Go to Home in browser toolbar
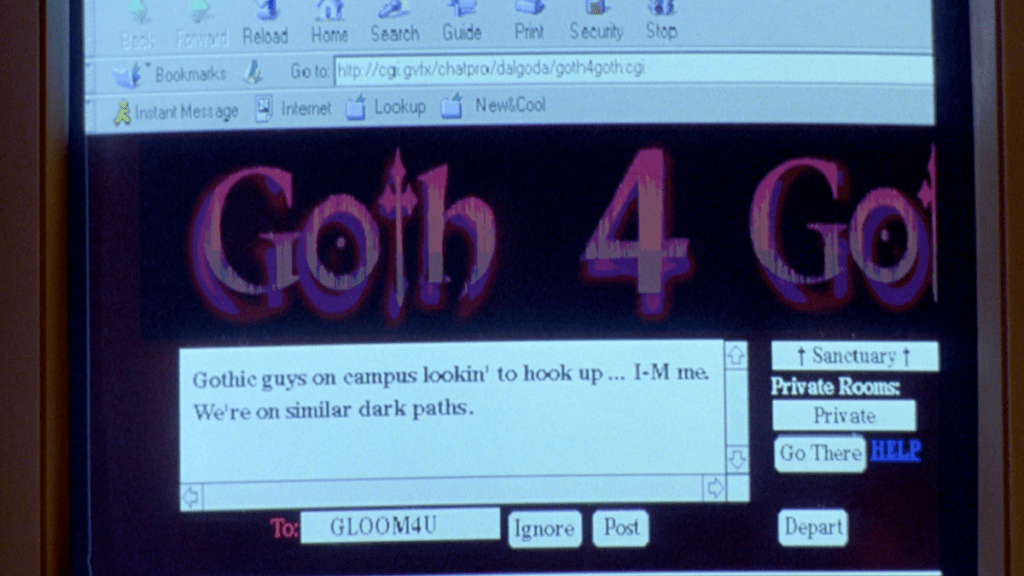This screenshot has height=576, width=1024. click(329, 22)
